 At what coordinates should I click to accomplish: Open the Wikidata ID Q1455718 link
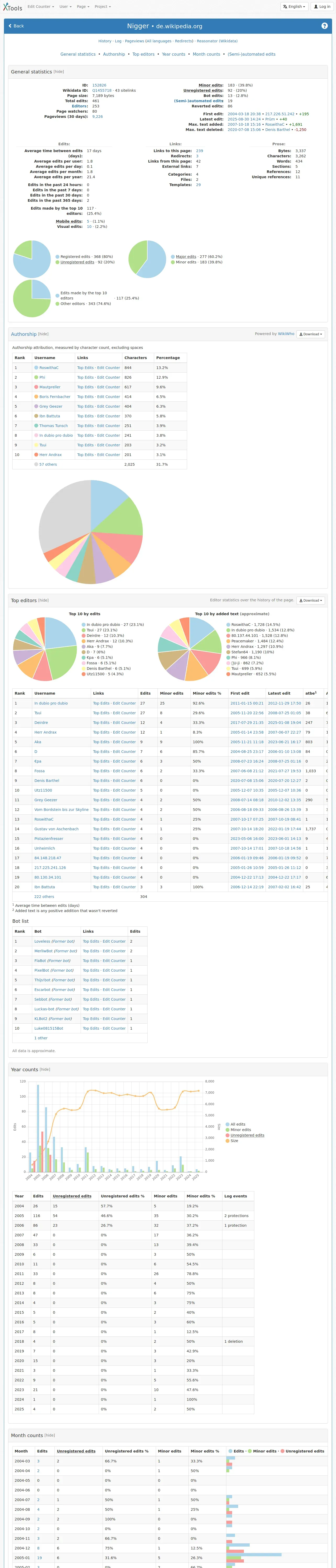[102, 91]
